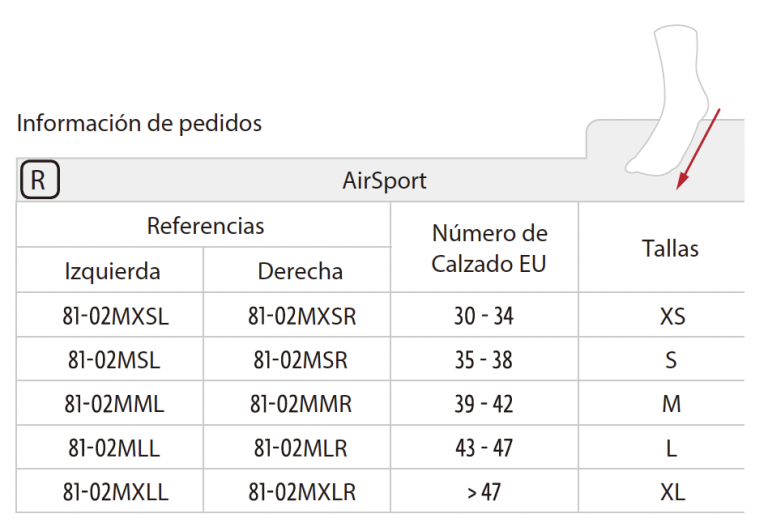The image size is (768, 531).
Task: Click the 81-02MLR reference
Action: (x=300, y=448)
